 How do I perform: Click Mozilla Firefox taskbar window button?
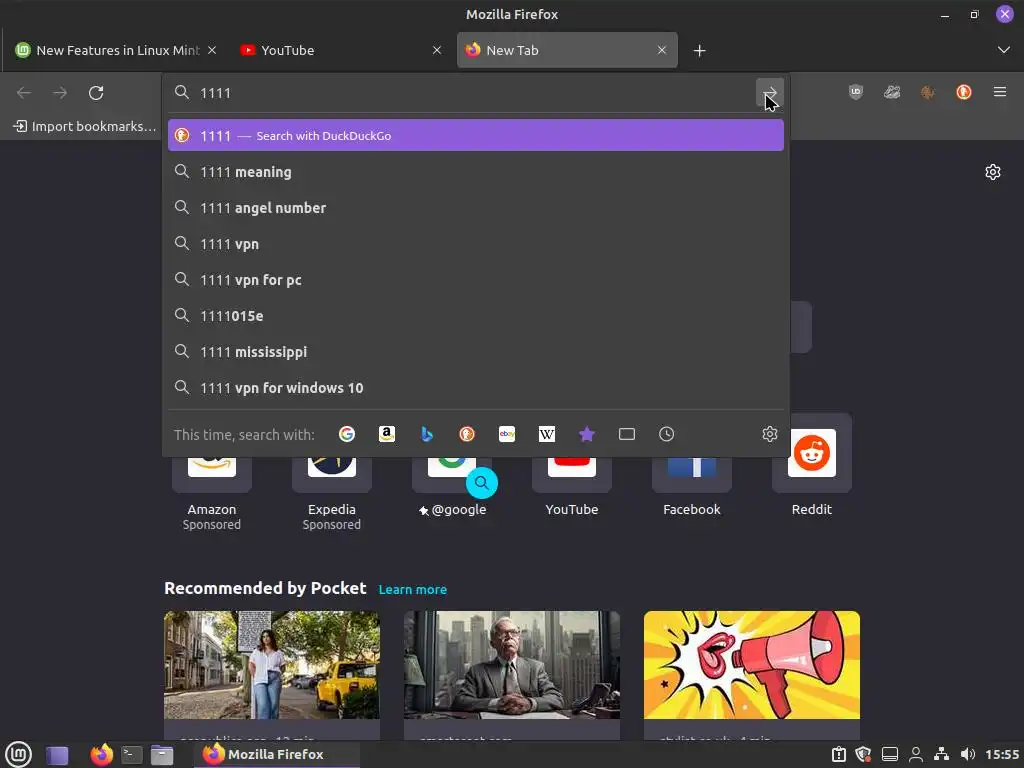point(276,754)
